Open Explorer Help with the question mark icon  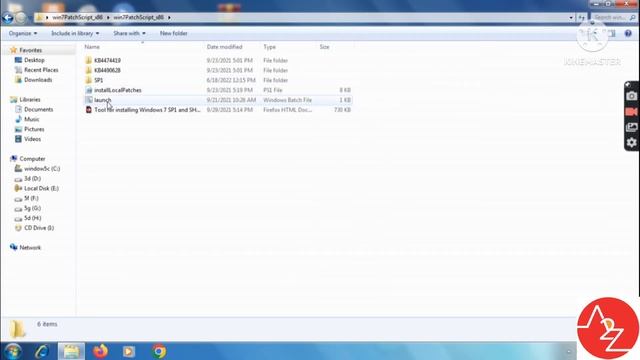pyautogui.click(x=628, y=33)
